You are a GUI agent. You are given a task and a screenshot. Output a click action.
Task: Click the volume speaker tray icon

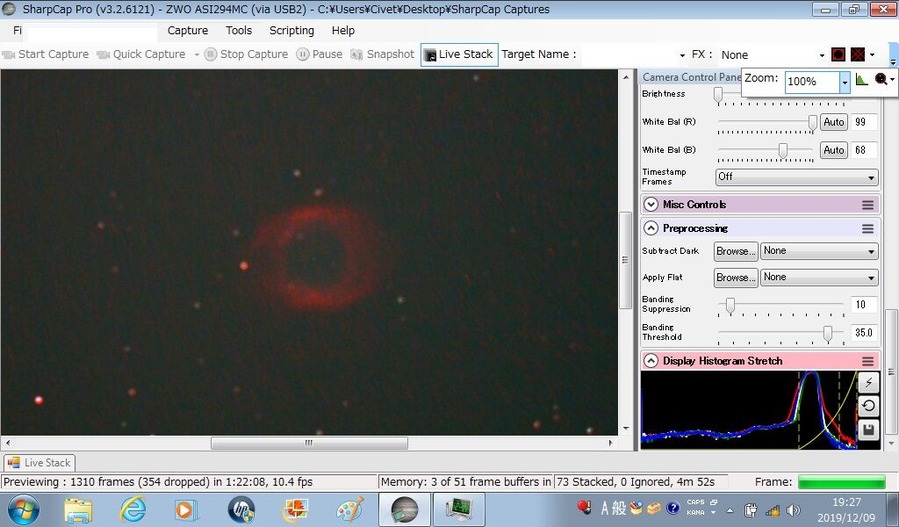[x=794, y=510]
